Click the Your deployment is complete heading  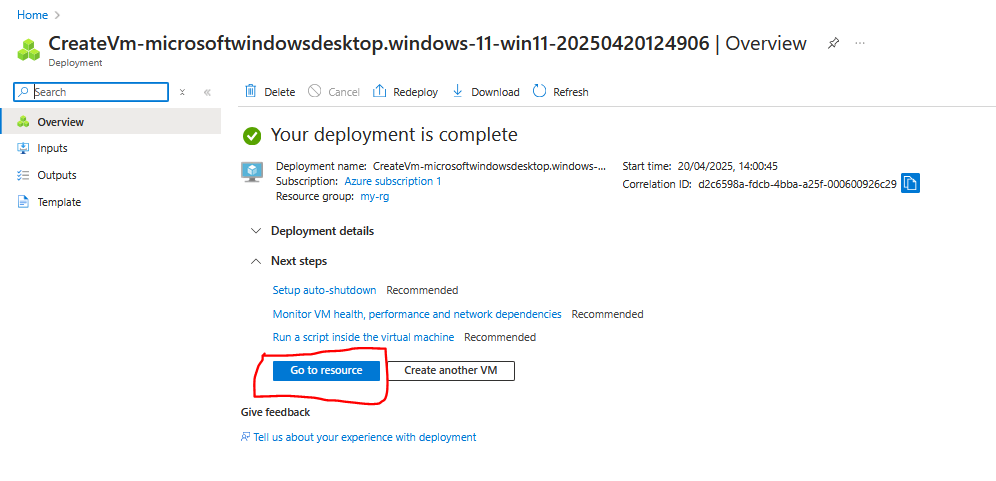[x=394, y=135]
